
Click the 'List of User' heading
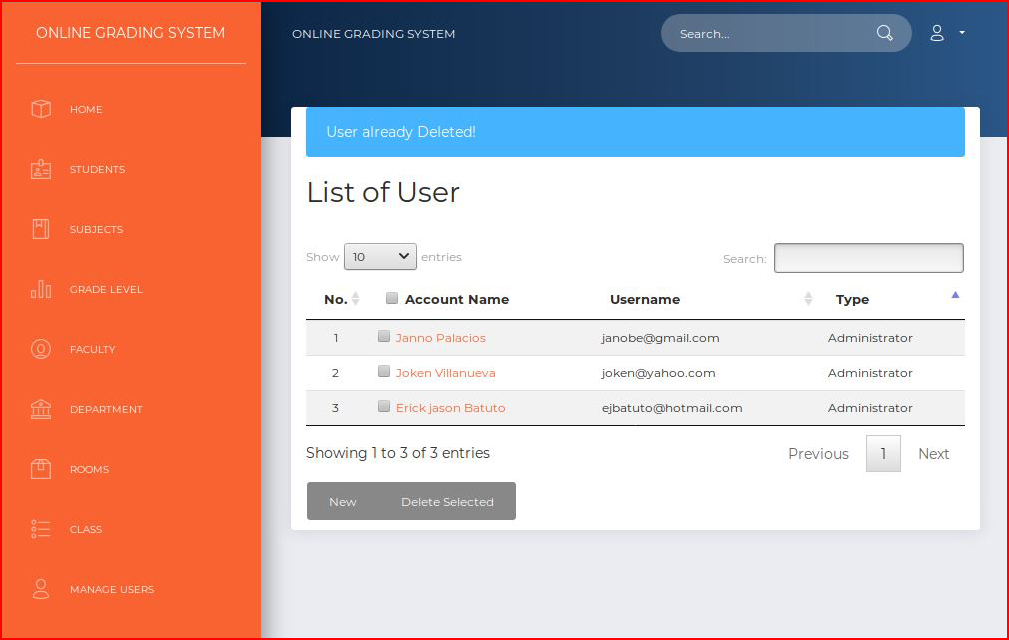tap(383, 192)
